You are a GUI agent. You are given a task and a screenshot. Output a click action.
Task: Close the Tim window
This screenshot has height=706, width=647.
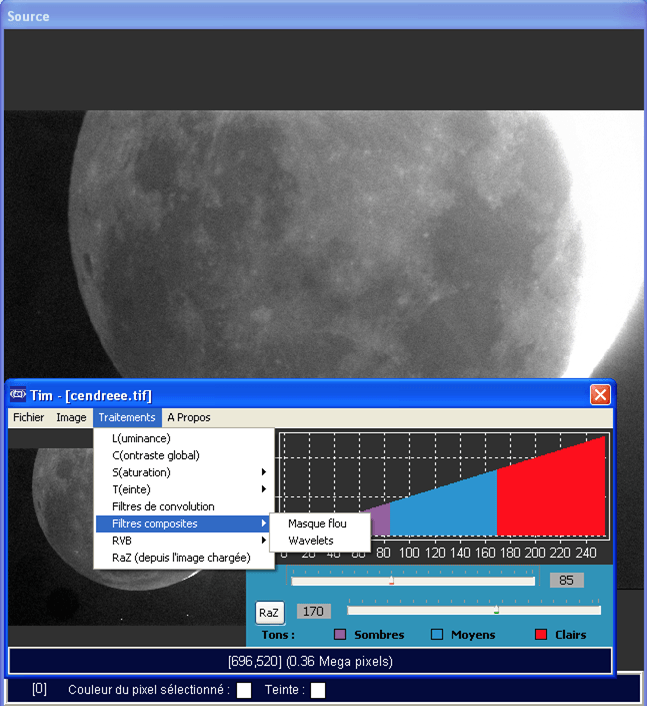pos(600,395)
